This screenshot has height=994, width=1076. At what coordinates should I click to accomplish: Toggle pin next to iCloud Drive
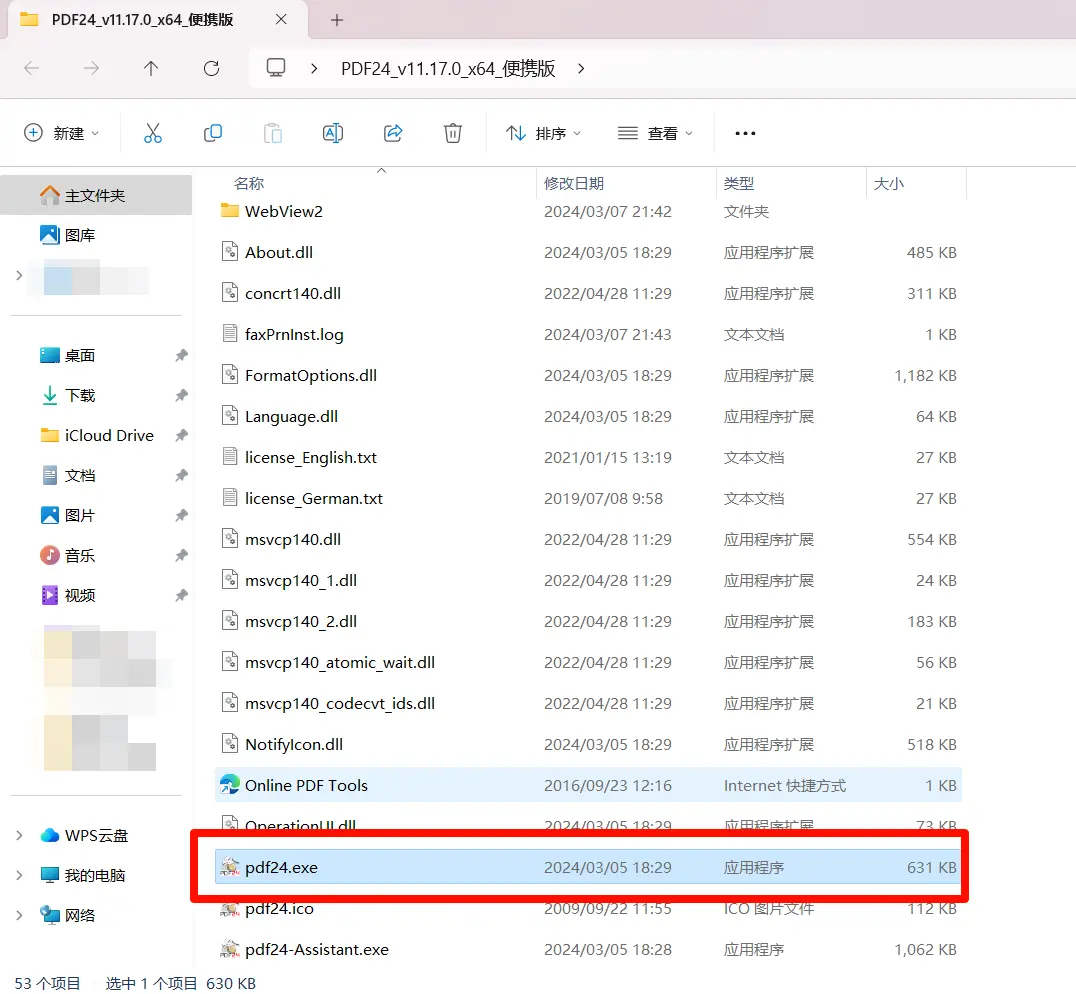click(x=181, y=436)
